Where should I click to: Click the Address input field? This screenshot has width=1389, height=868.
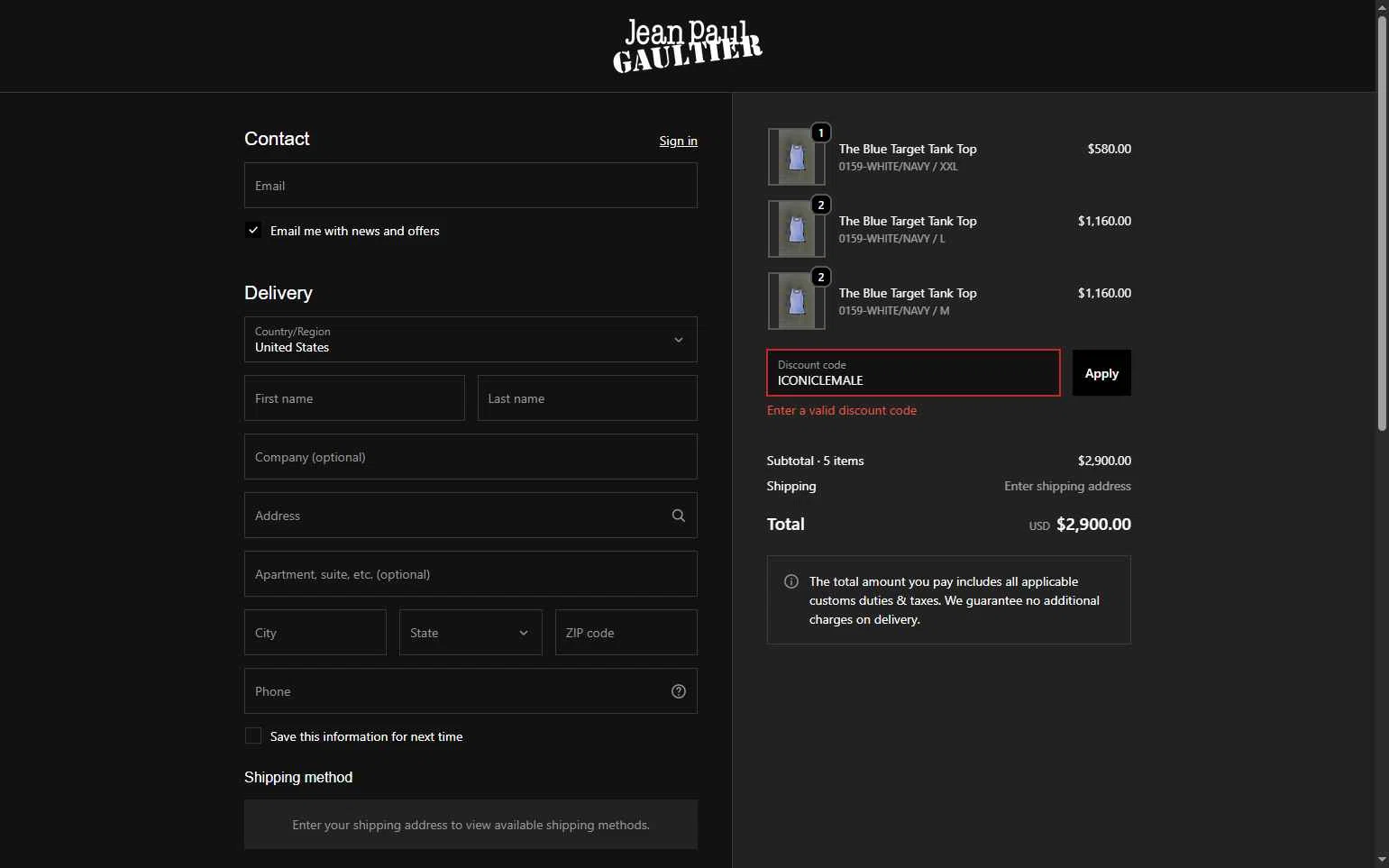coord(471,516)
